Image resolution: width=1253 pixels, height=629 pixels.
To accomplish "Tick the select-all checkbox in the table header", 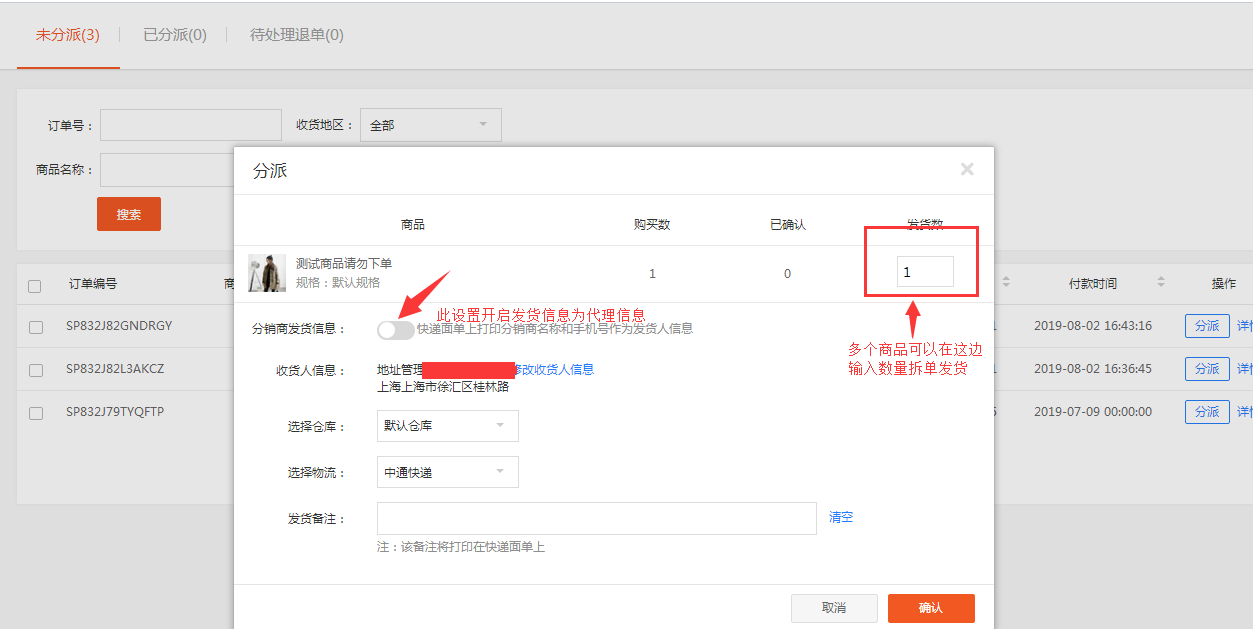I will 35,286.
